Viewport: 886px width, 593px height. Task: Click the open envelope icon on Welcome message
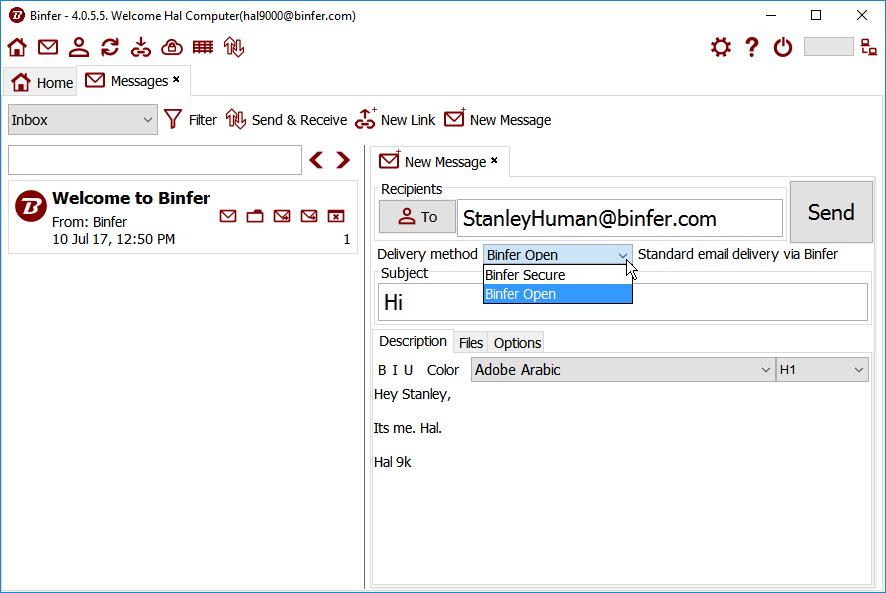[x=228, y=216]
